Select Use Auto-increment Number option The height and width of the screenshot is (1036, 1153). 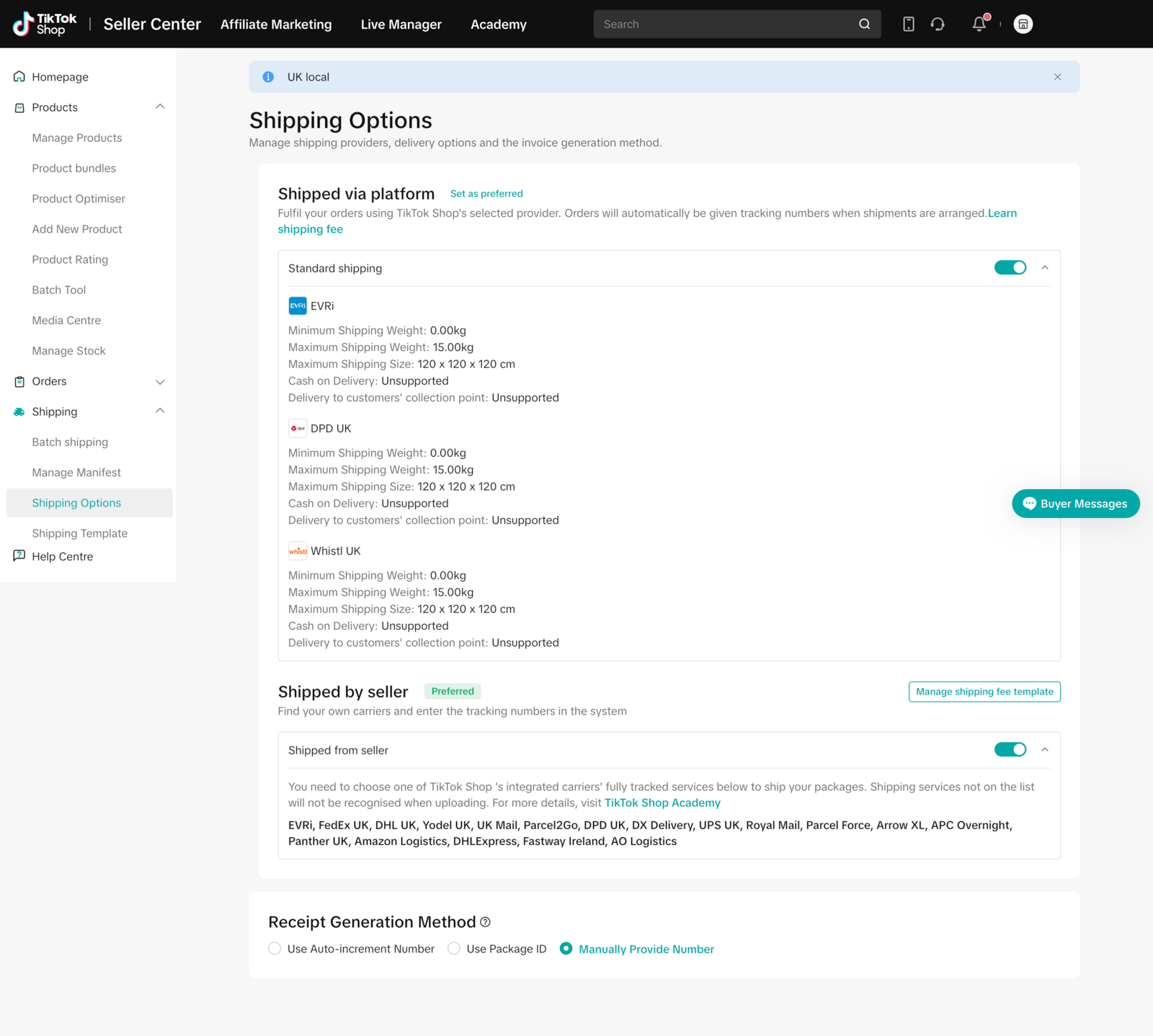(x=275, y=949)
